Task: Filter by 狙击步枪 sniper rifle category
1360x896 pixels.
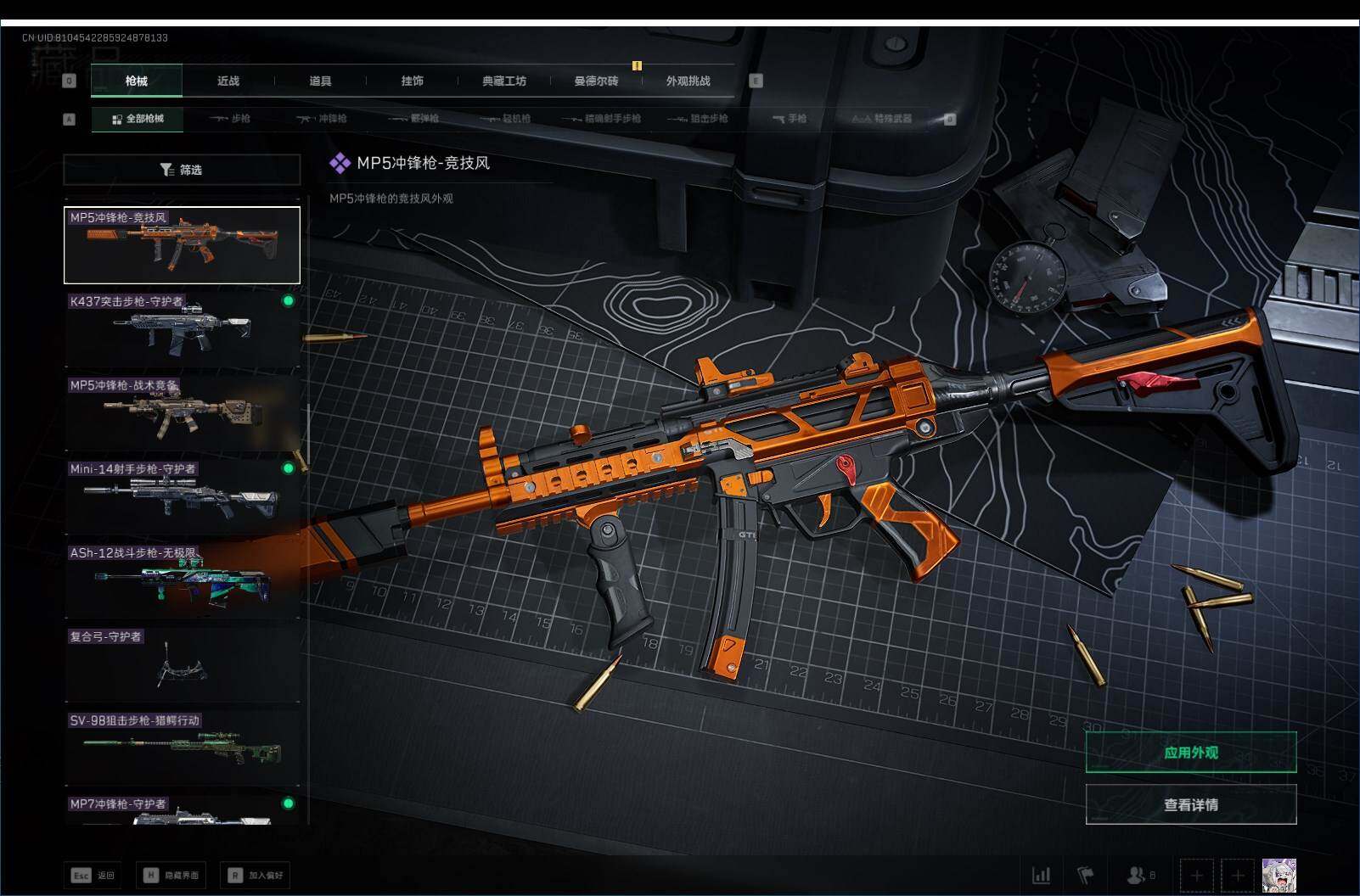Action: click(698, 119)
